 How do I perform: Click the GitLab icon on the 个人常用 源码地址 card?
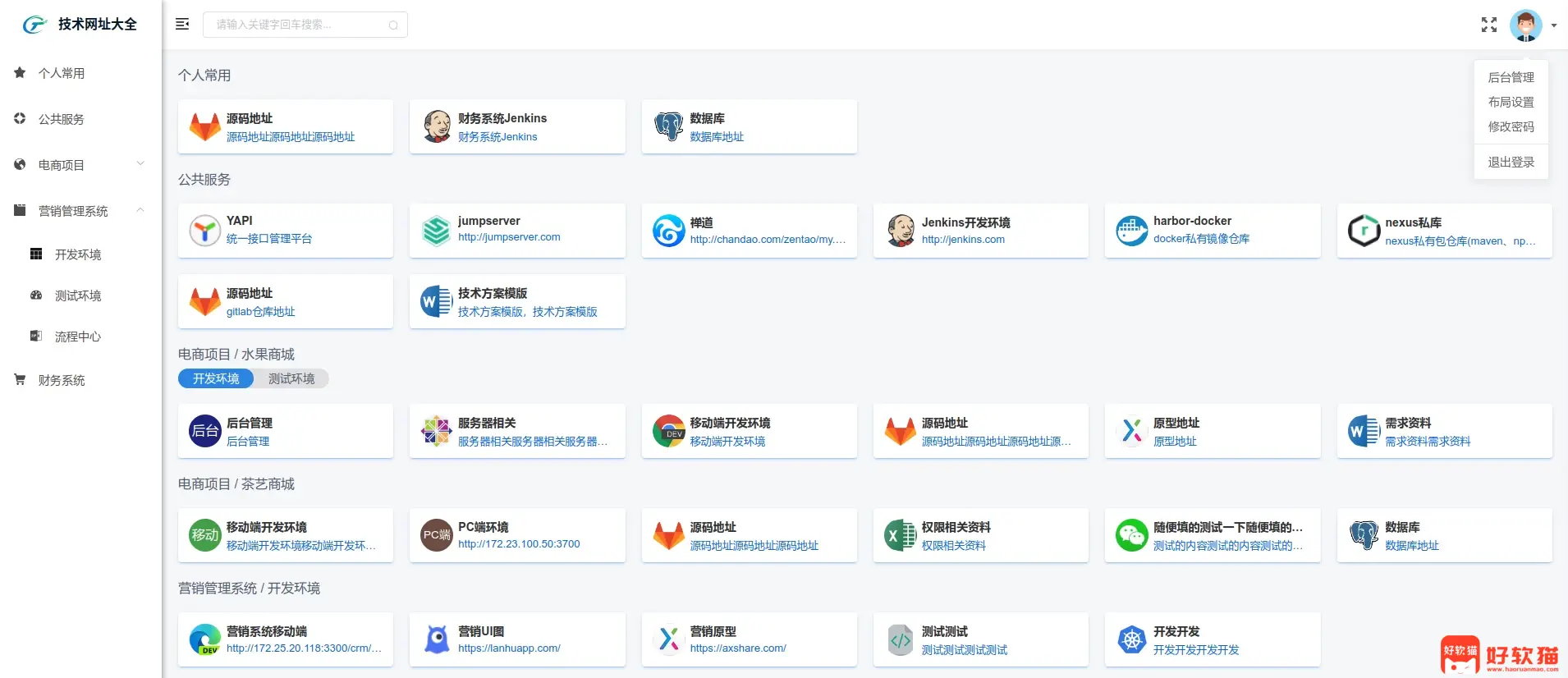coord(205,126)
